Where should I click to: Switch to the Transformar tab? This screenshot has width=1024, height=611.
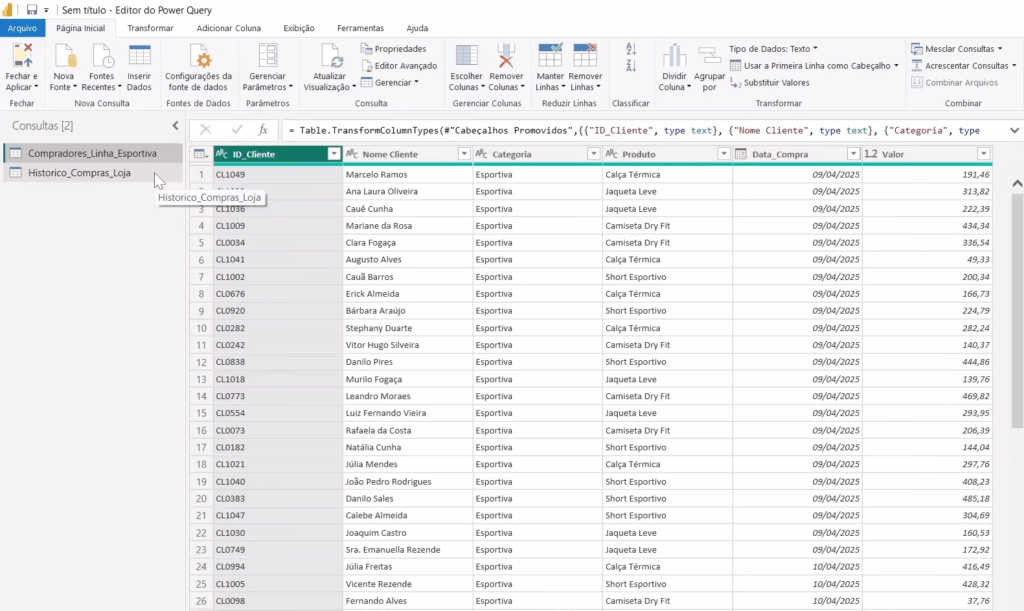click(x=150, y=28)
